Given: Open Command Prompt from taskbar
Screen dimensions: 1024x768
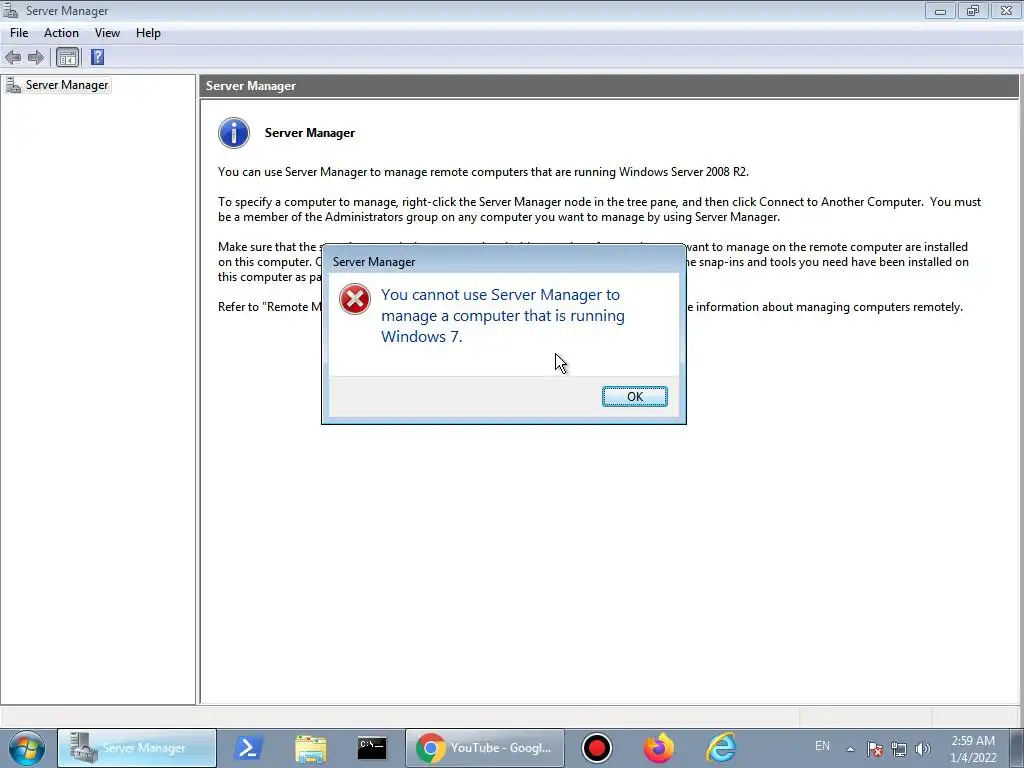Looking at the screenshot, I should pyautogui.click(x=372, y=748).
